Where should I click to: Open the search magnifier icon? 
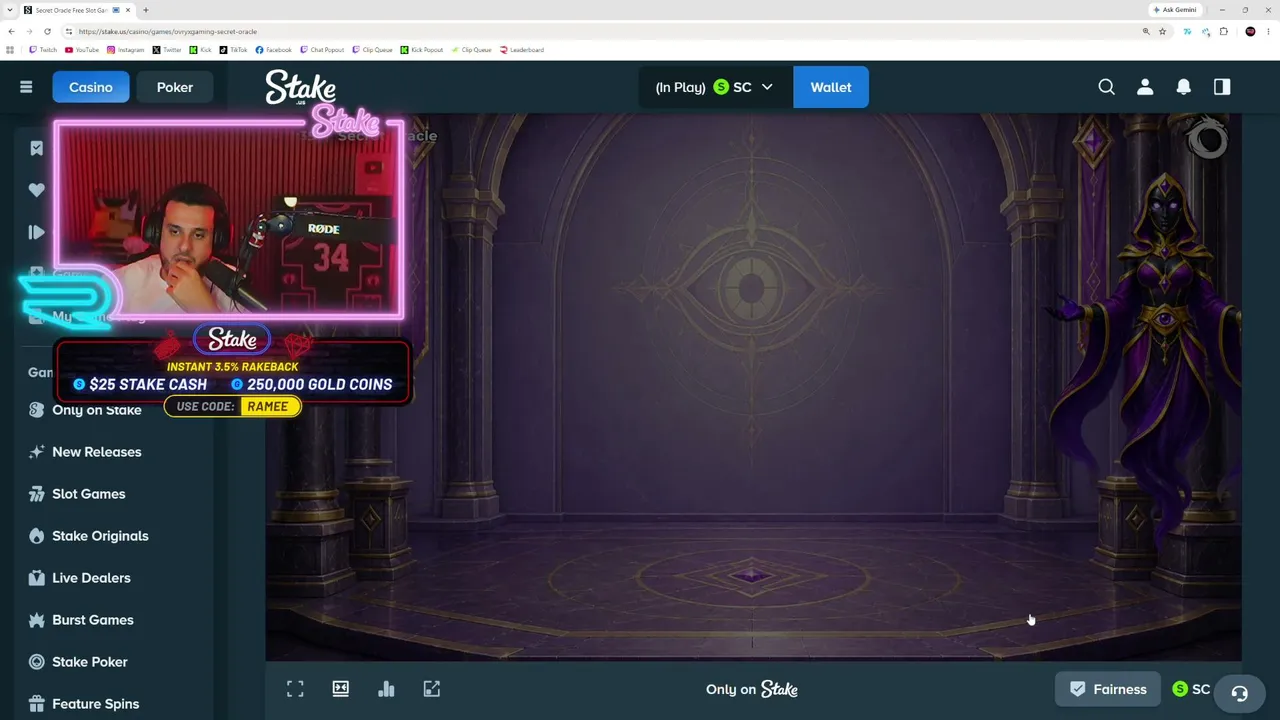pos(1106,87)
